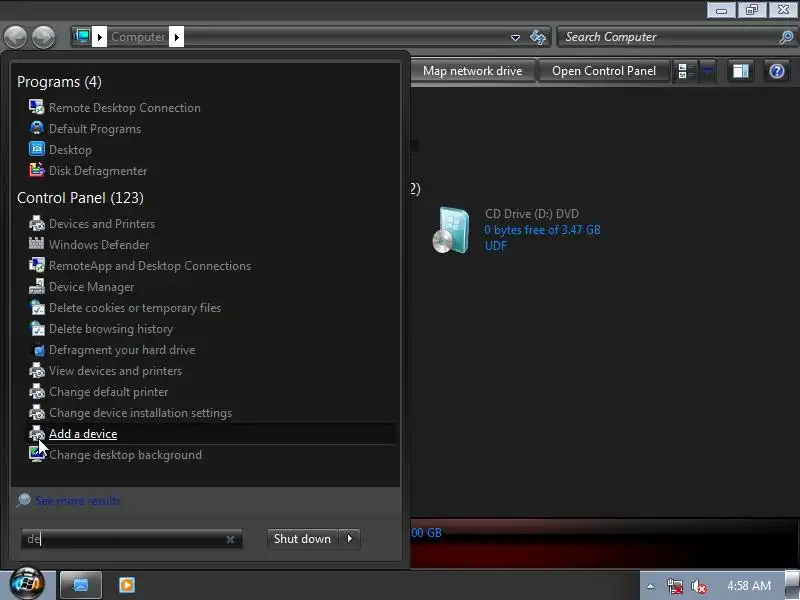Click the Explorer Back arrow button

coord(15,37)
